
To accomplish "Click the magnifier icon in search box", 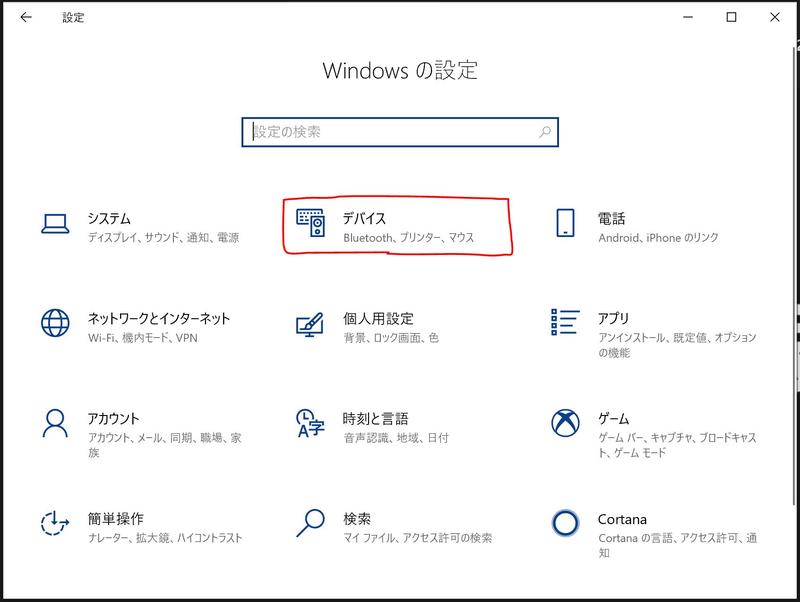I will (x=545, y=132).
